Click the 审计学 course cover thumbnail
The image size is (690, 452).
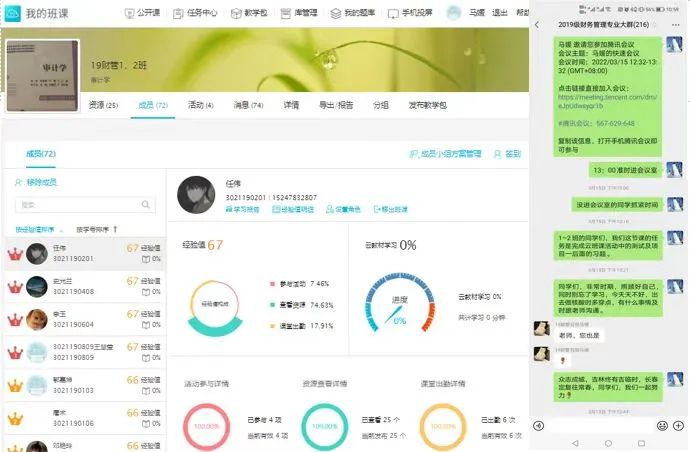click(42, 76)
